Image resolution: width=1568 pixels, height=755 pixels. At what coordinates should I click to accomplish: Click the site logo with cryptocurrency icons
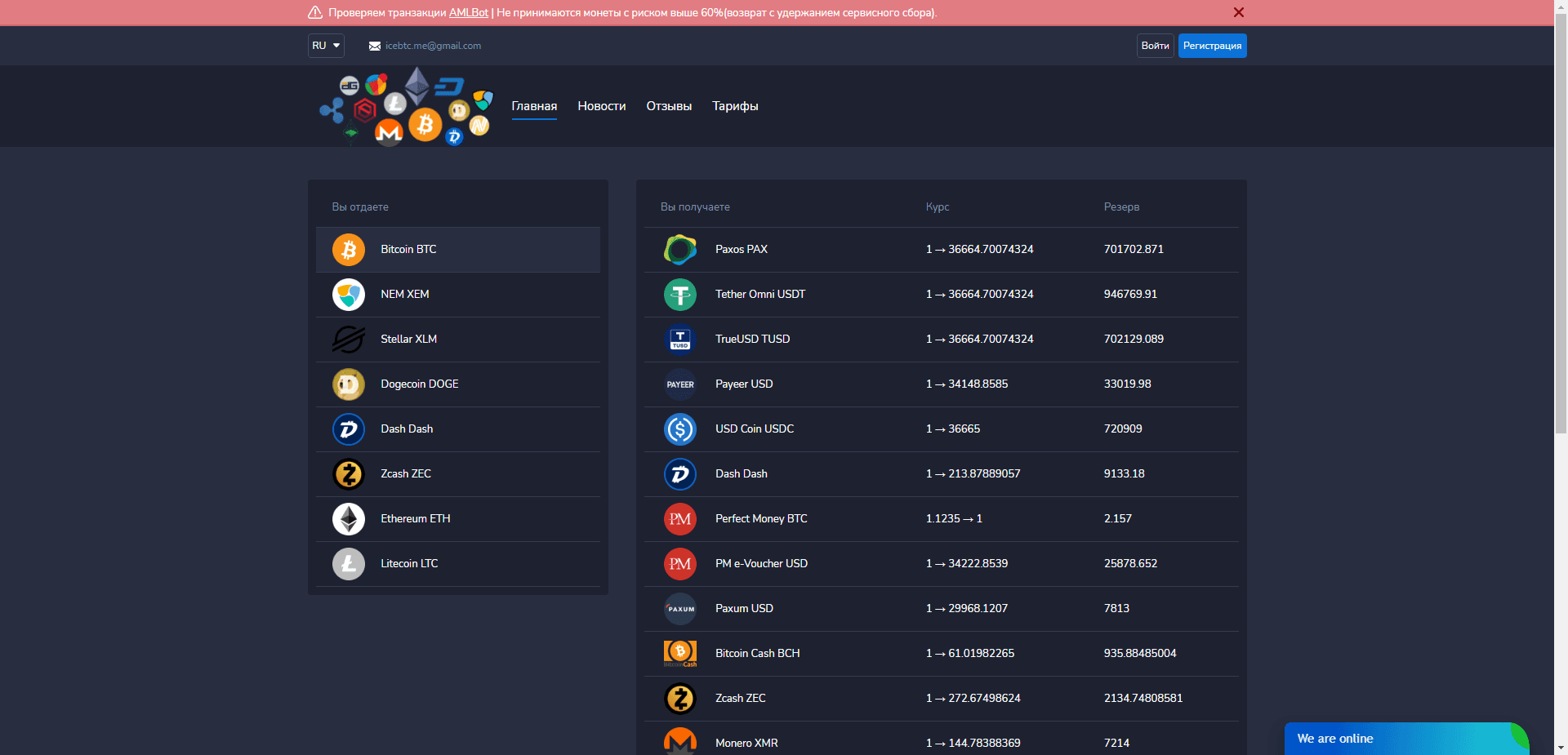tap(406, 106)
